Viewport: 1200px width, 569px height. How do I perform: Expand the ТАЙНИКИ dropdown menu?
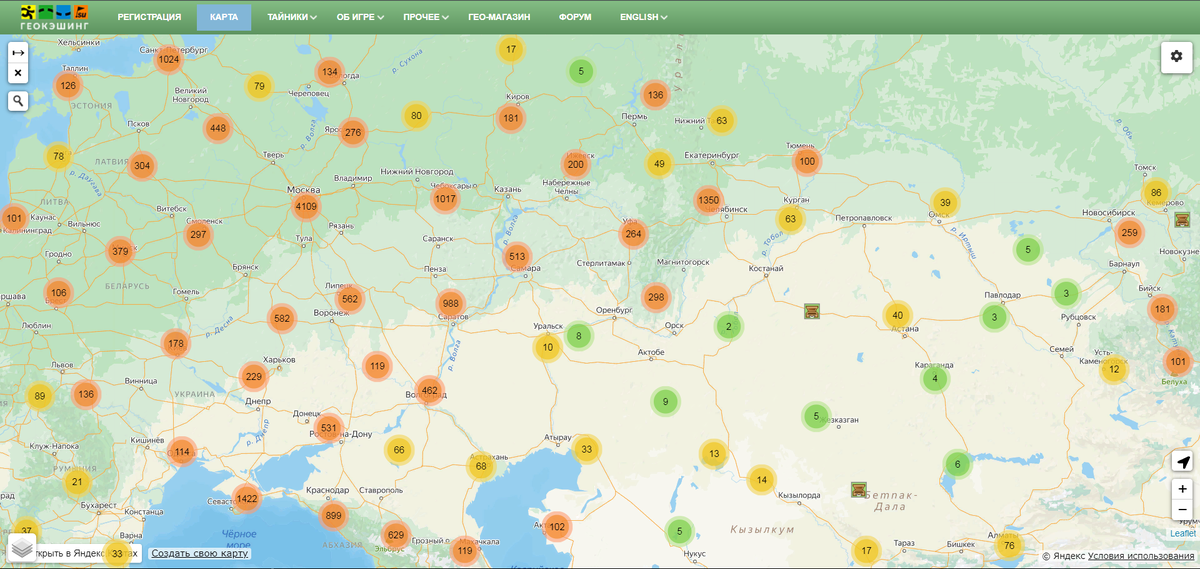pos(292,17)
